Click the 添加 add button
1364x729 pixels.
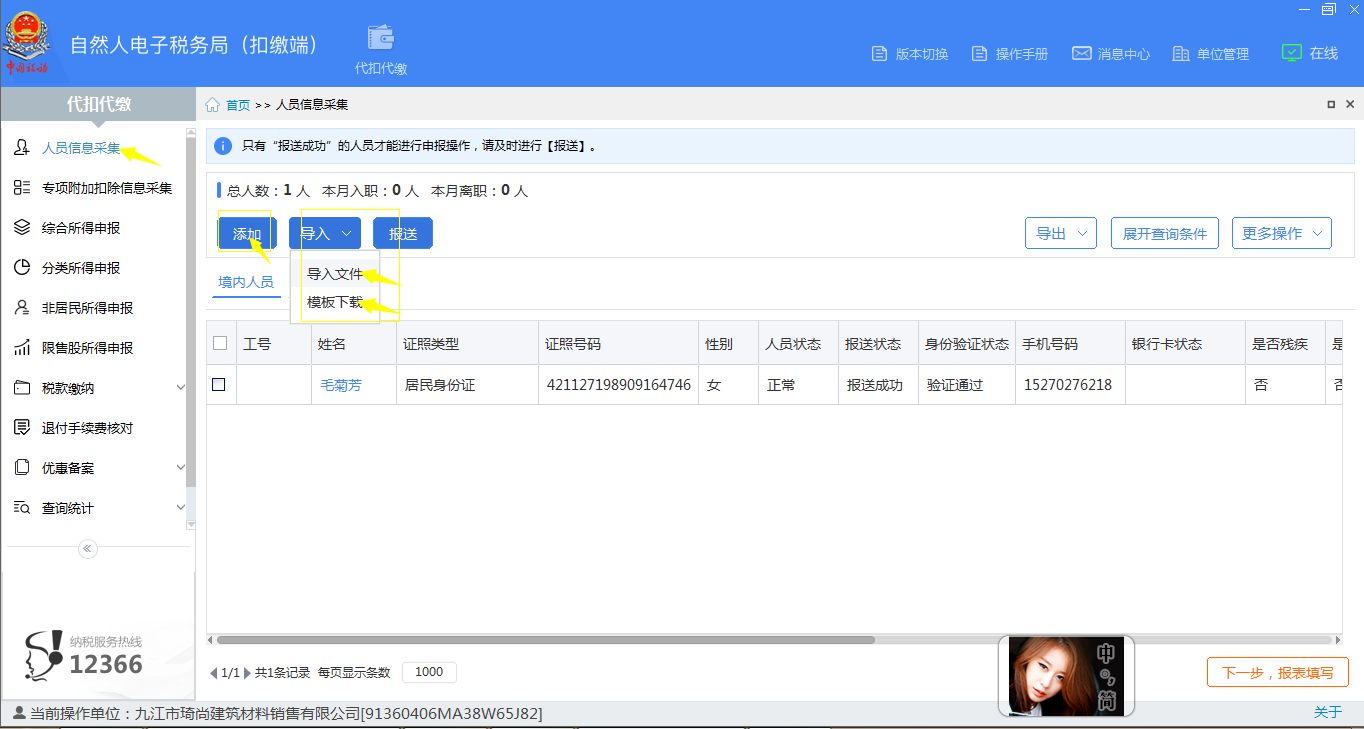tap(246, 232)
